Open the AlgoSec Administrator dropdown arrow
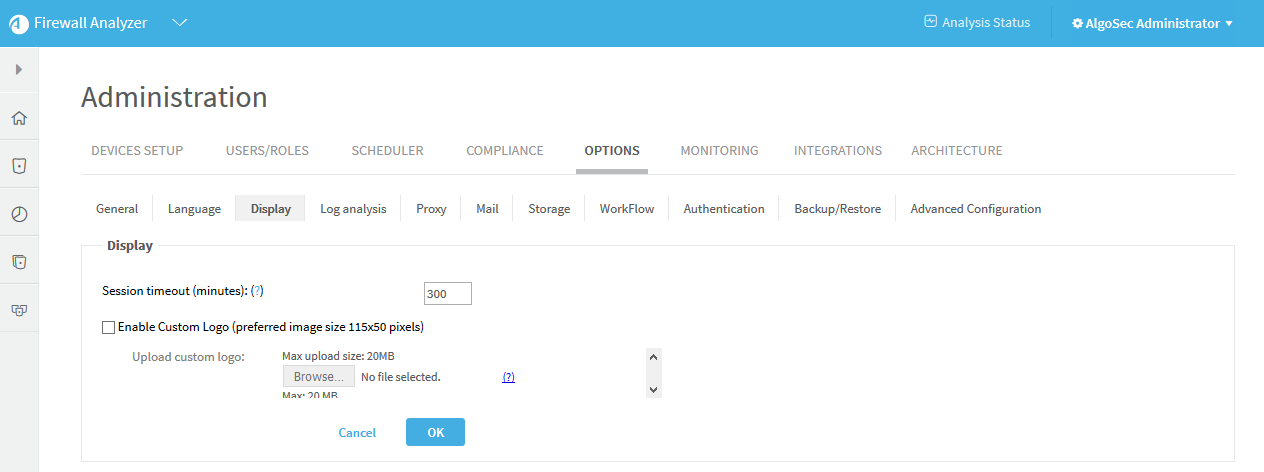The width and height of the screenshot is (1264, 472). point(1229,24)
